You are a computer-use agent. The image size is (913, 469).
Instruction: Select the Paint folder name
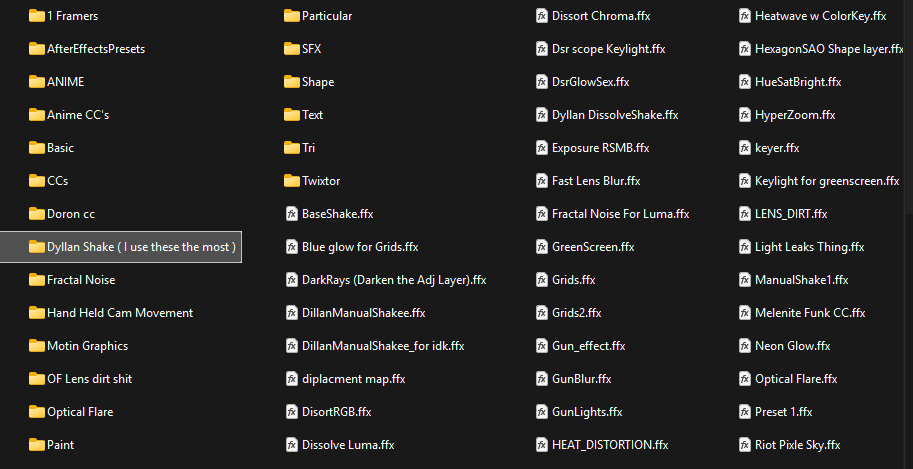[61, 445]
